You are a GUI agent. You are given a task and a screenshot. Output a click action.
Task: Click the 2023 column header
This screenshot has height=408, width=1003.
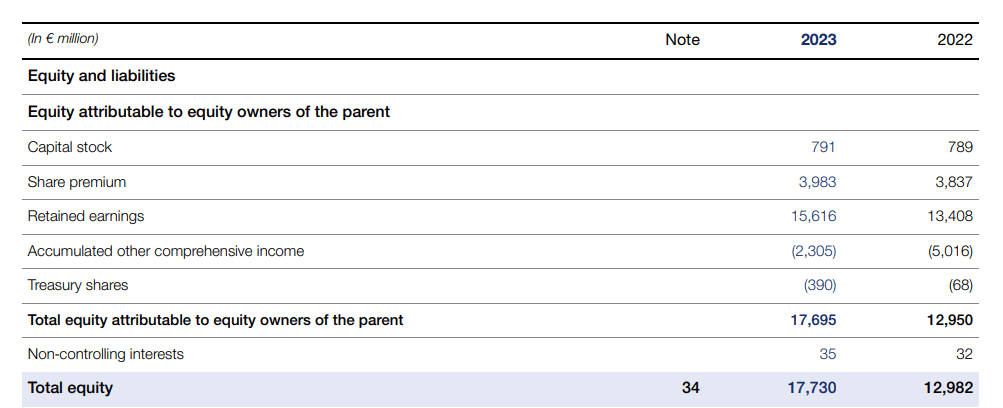[818, 40]
